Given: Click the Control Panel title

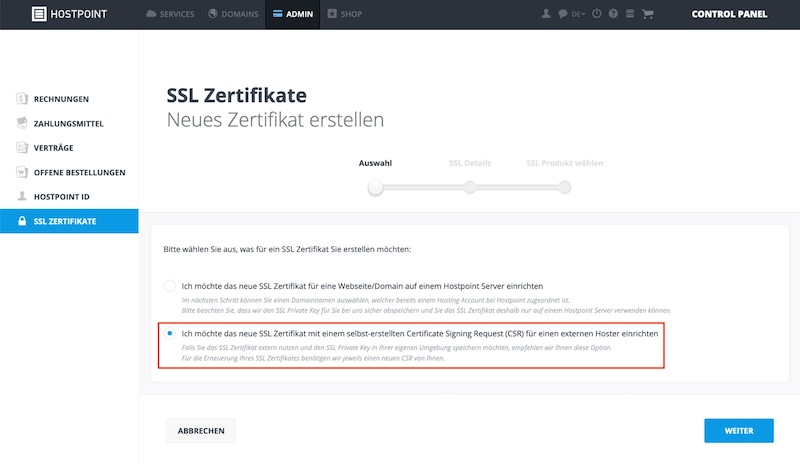Looking at the screenshot, I should point(729,14).
